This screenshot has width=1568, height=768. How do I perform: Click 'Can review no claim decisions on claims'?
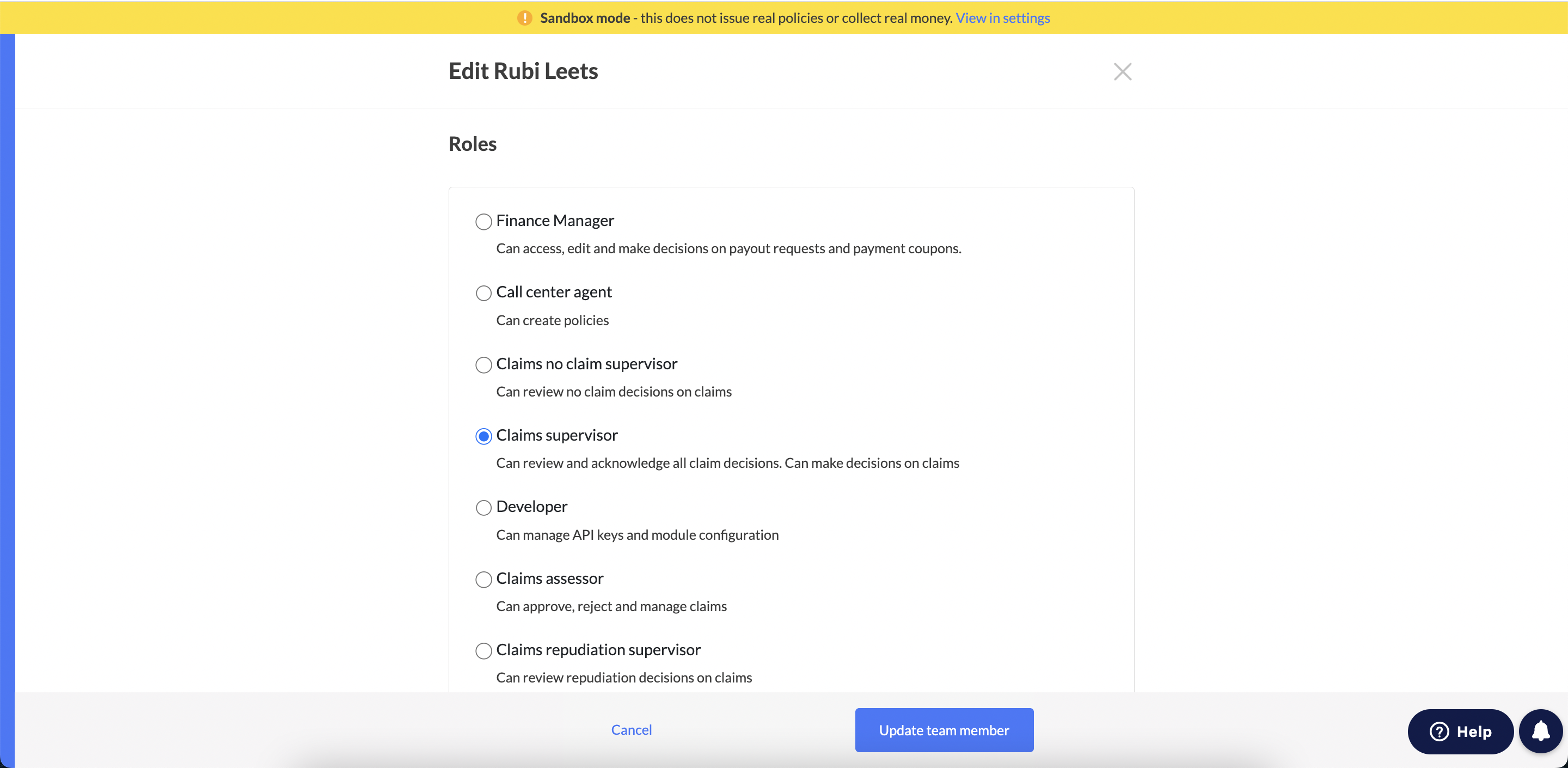[x=614, y=392]
